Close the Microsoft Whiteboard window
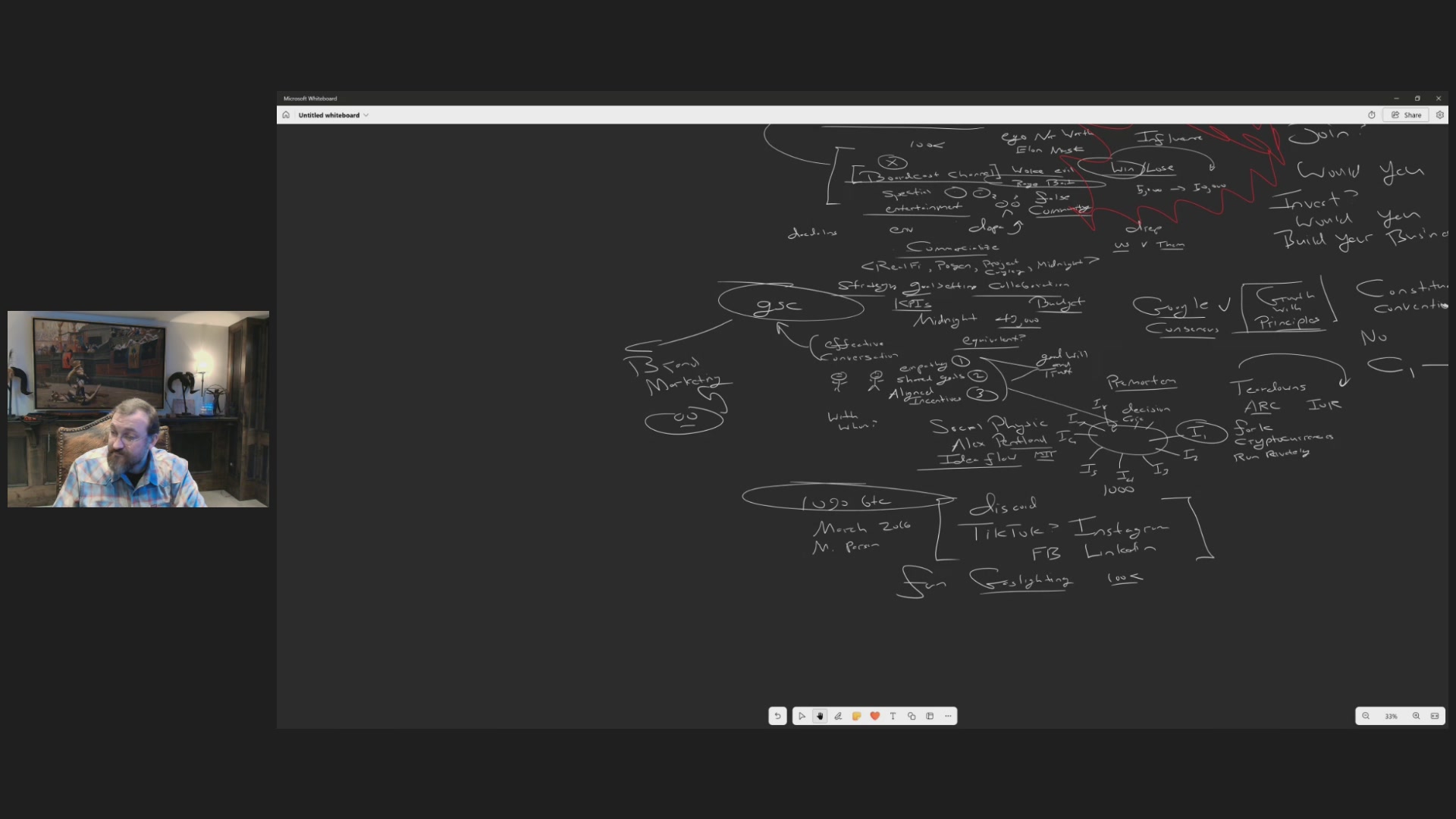Screen dimensions: 1456x819 click(1439, 99)
